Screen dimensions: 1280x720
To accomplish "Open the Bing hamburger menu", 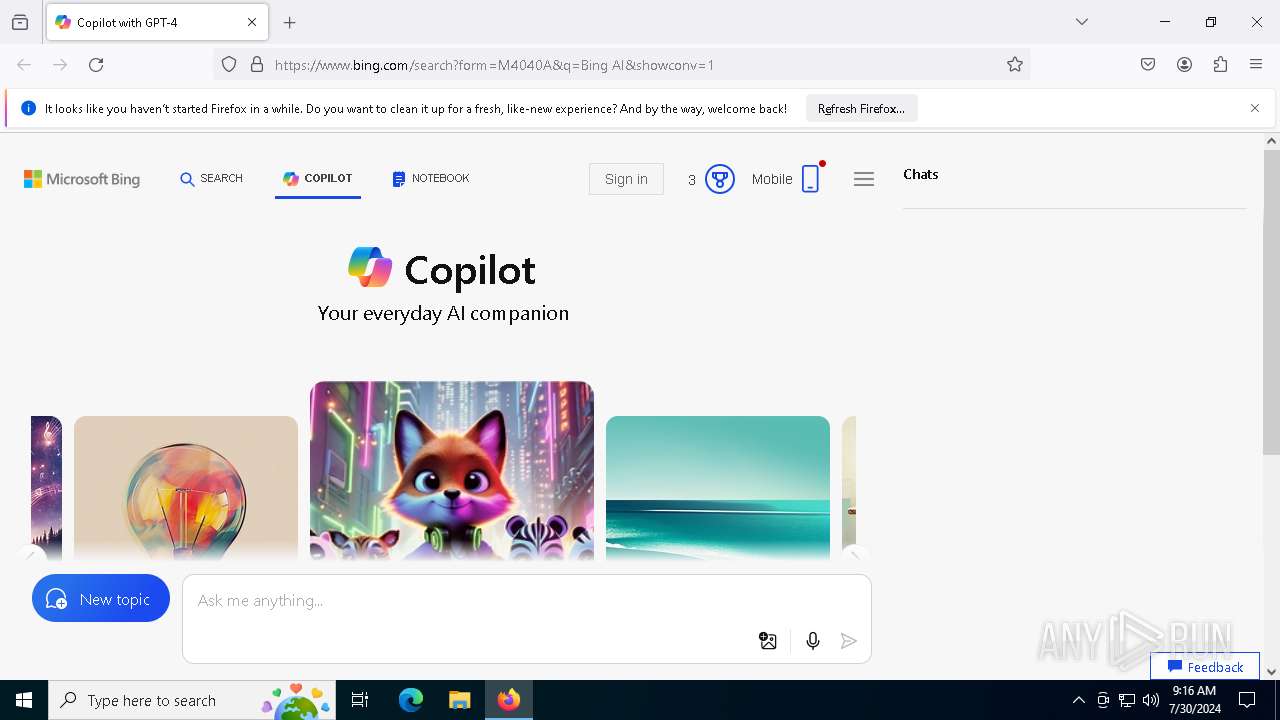I will point(864,179).
